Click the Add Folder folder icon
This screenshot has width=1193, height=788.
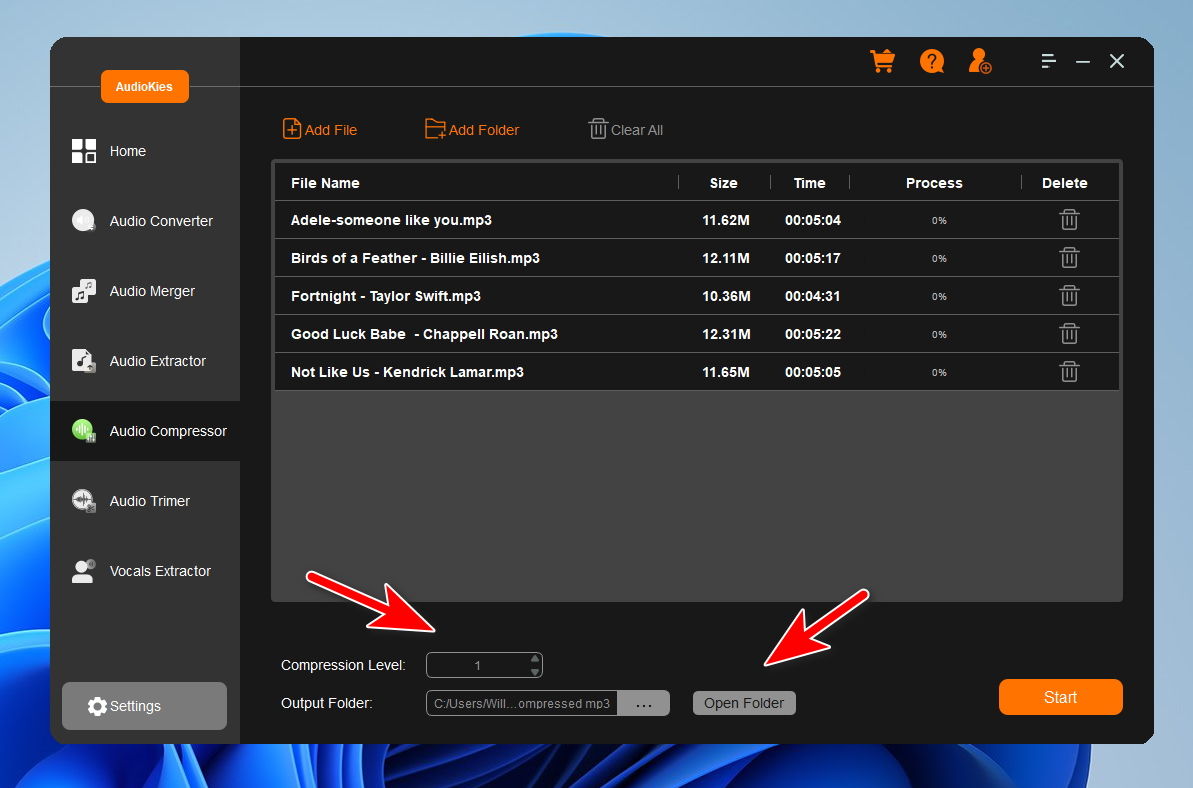435,129
